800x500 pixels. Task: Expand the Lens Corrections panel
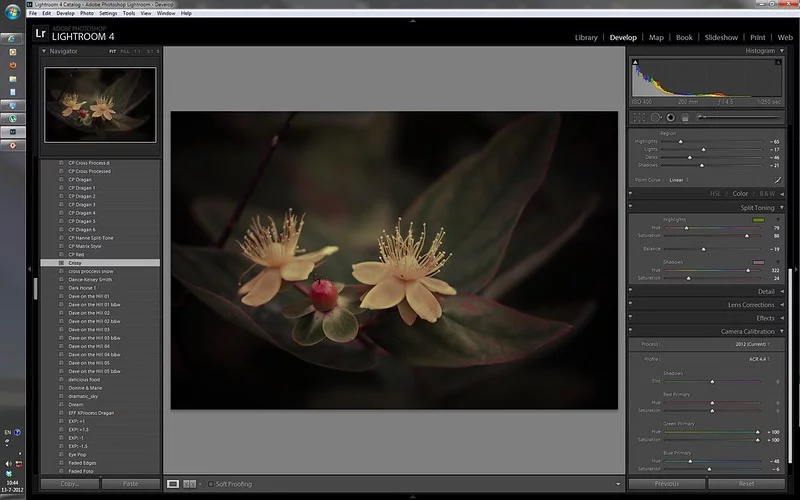coord(750,304)
